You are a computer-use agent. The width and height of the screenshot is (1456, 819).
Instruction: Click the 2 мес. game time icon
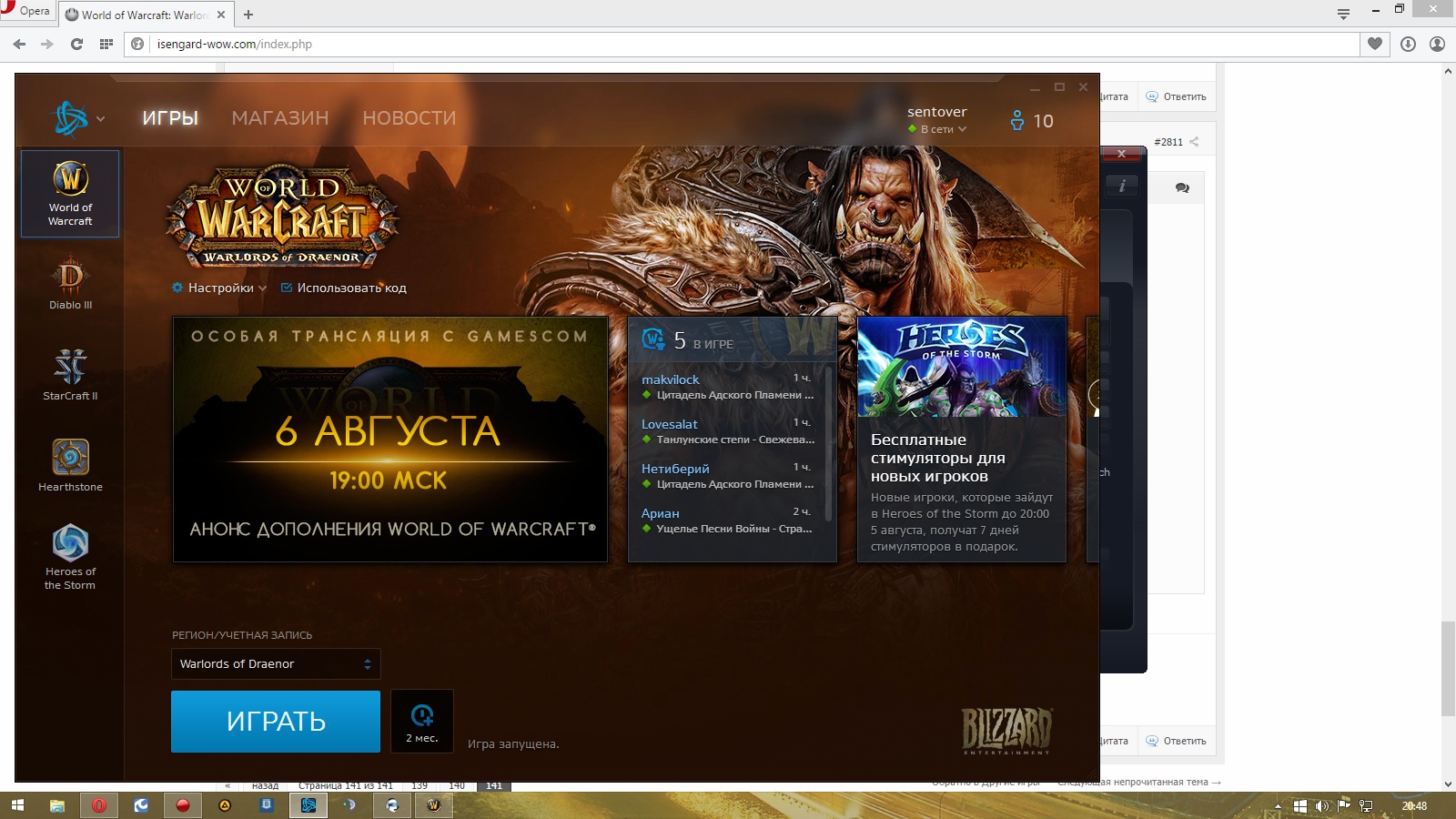422,722
